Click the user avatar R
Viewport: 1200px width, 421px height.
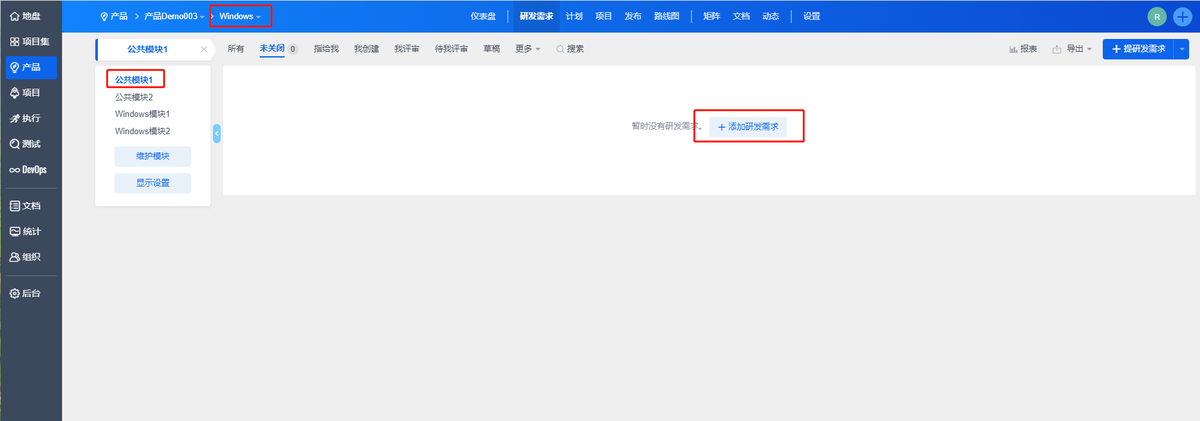(1157, 16)
